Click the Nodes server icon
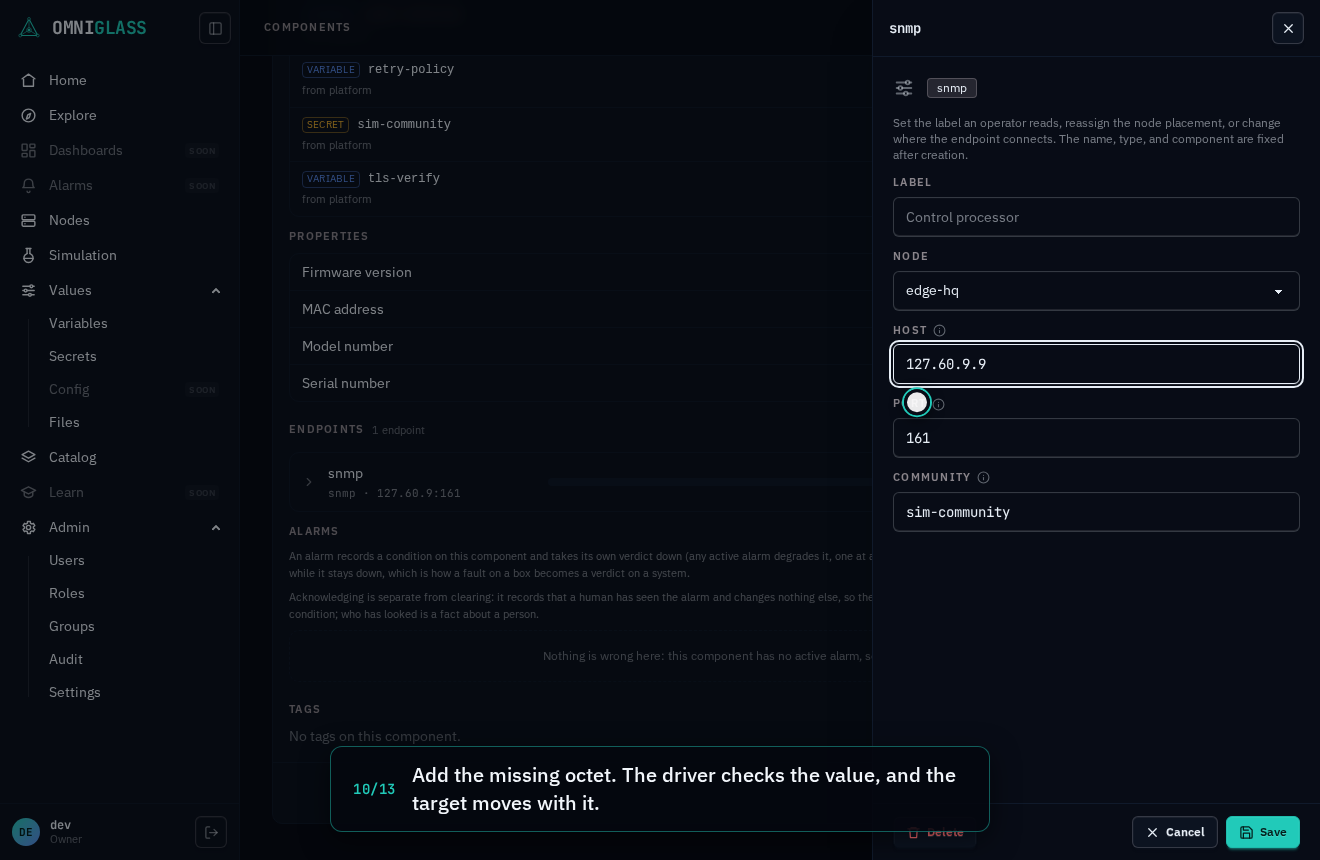The height and width of the screenshot is (860, 1320). pos(29,220)
